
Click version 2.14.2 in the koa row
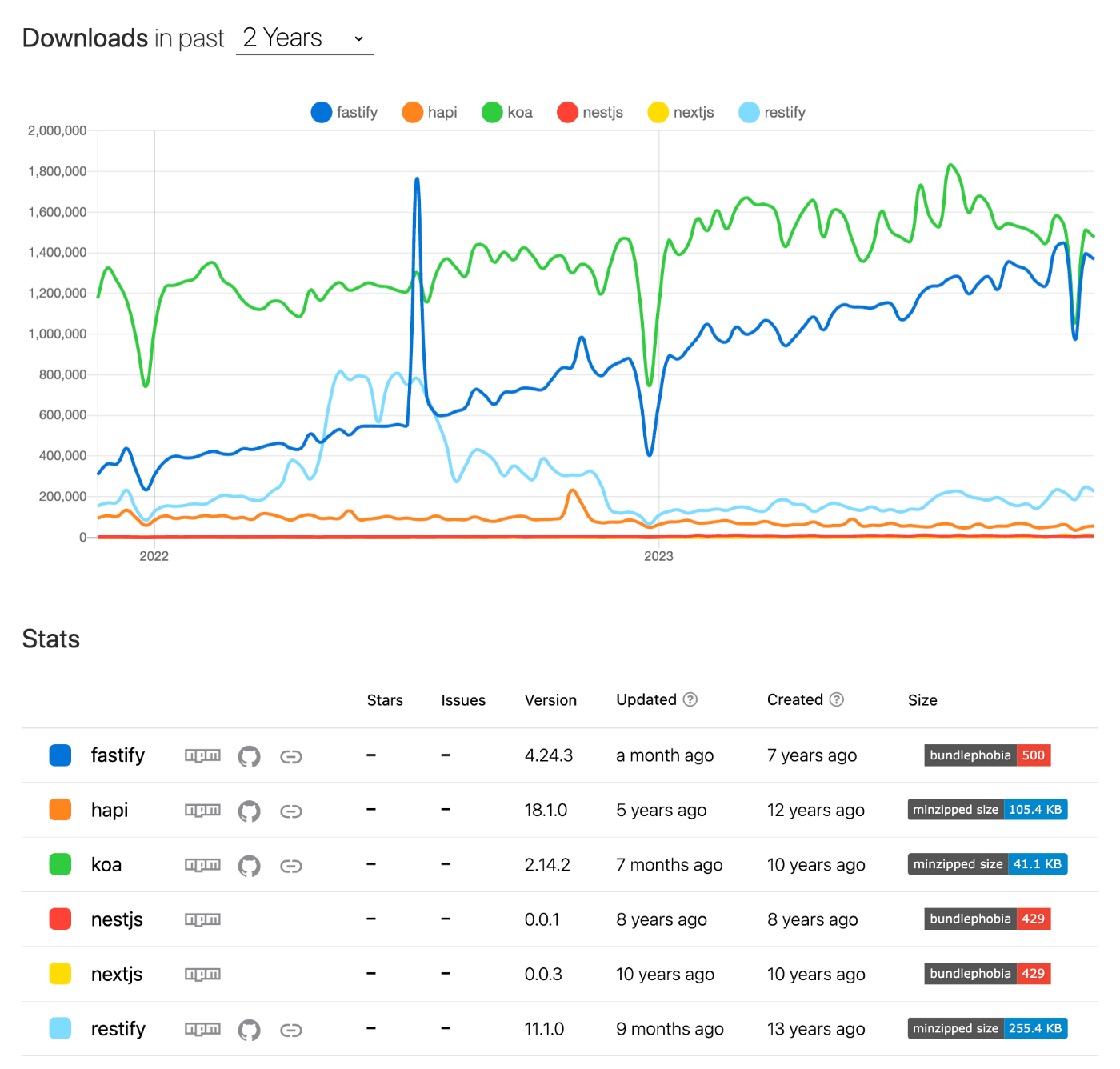(547, 865)
